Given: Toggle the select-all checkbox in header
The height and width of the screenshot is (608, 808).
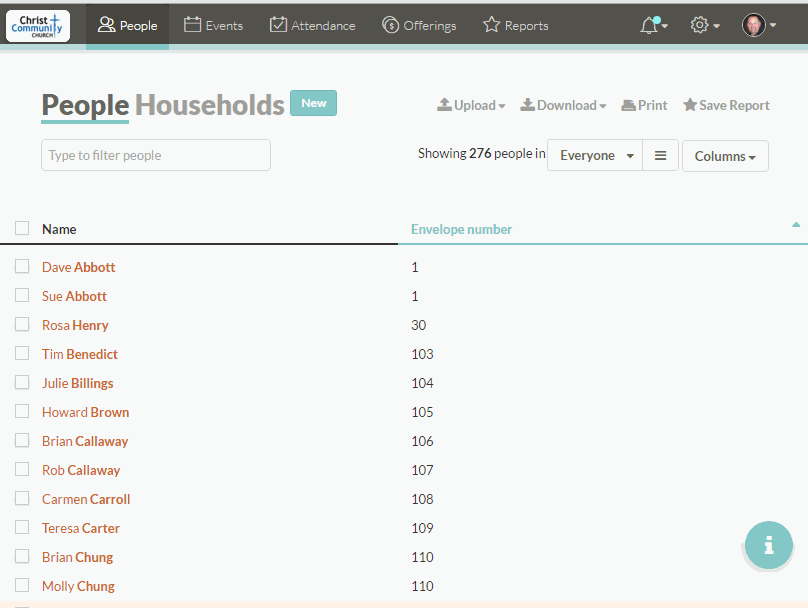Looking at the screenshot, I should (22, 229).
